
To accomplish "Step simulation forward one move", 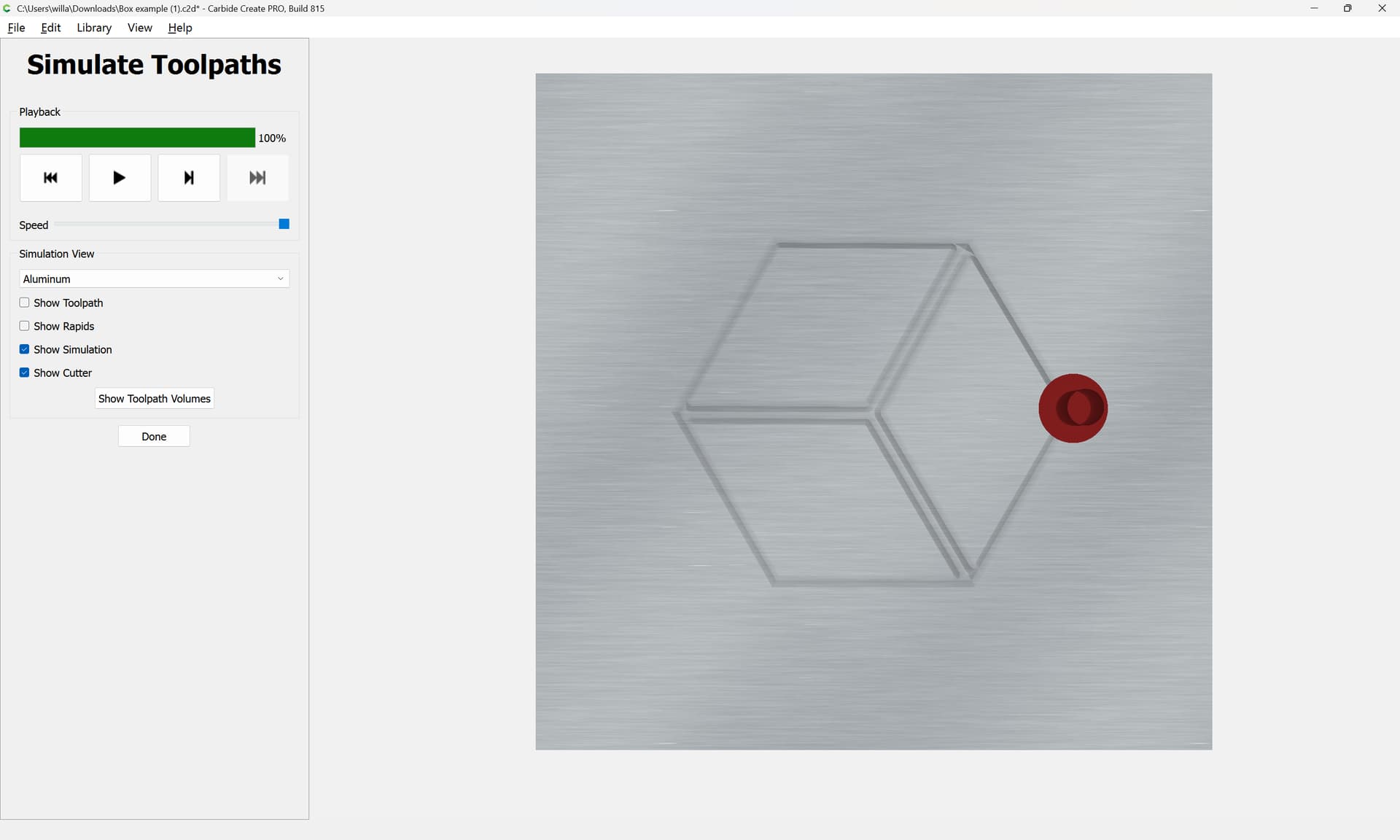I will [x=189, y=177].
